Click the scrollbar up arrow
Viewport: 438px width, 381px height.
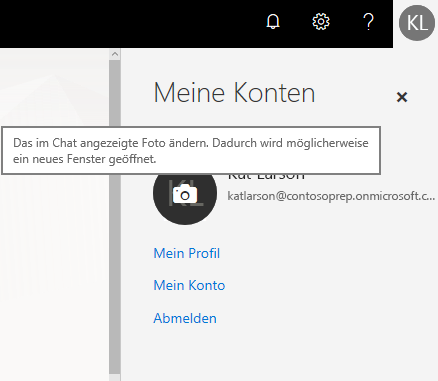115,54
